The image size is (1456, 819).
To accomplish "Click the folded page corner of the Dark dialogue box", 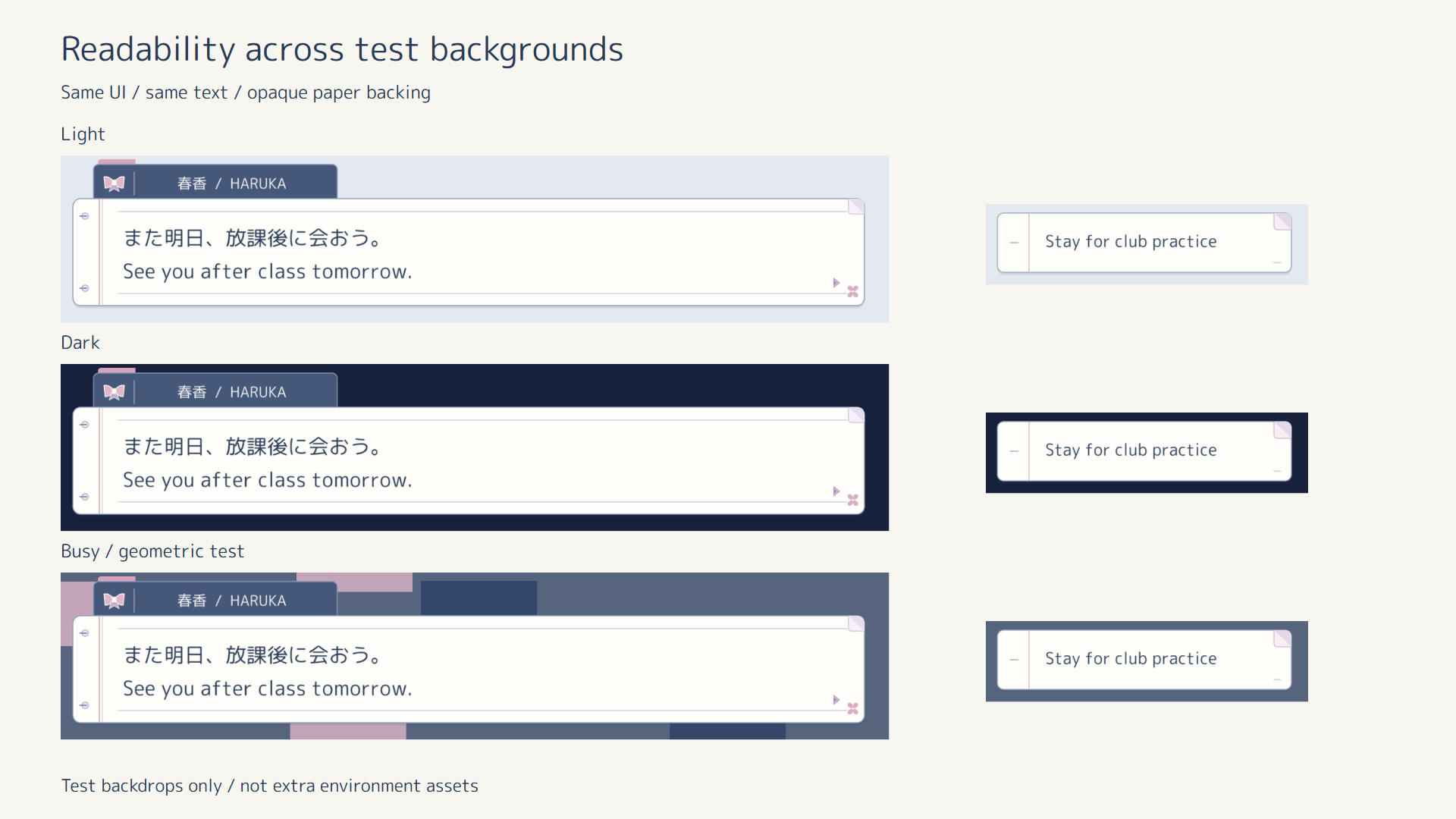I will (x=856, y=416).
